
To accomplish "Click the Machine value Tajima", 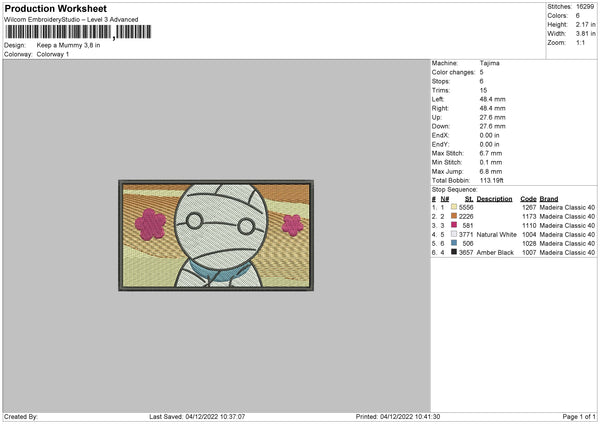I will click(489, 63).
